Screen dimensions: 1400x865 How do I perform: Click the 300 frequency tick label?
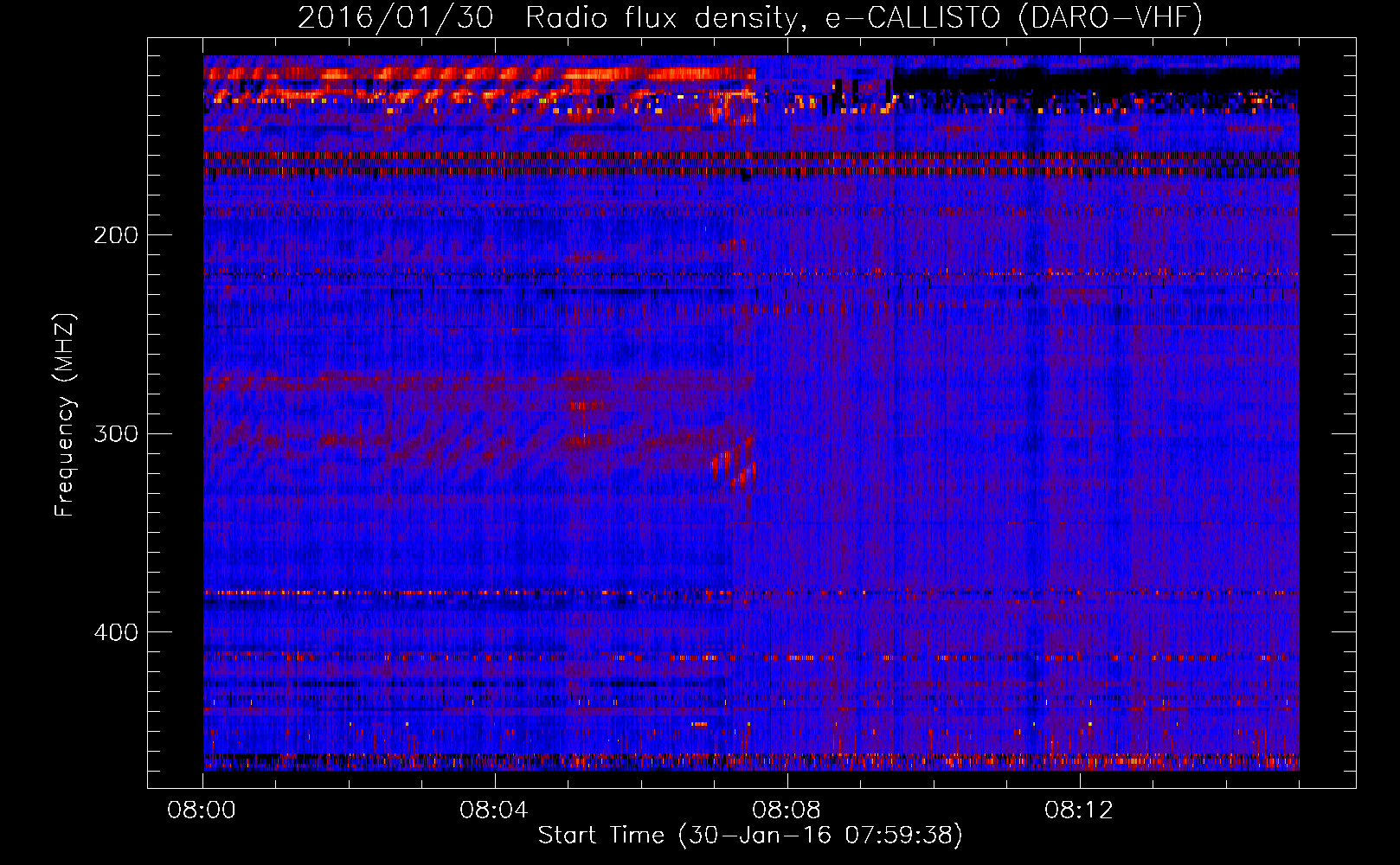(x=116, y=433)
